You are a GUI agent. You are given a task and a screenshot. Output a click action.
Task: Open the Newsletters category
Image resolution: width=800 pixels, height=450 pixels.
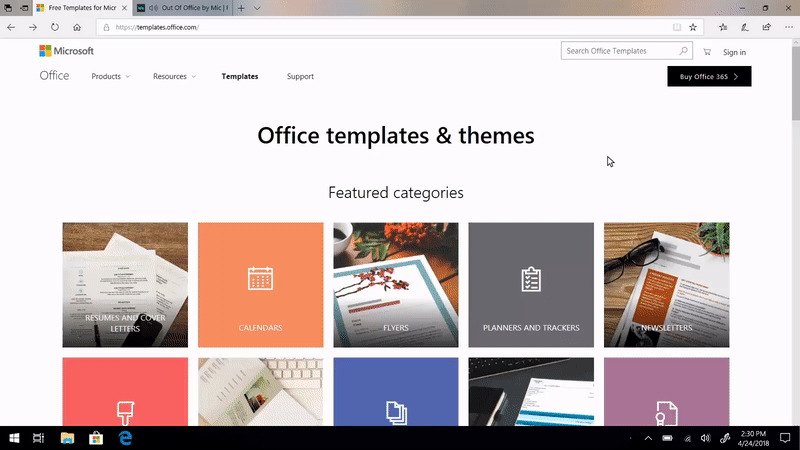tap(666, 285)
